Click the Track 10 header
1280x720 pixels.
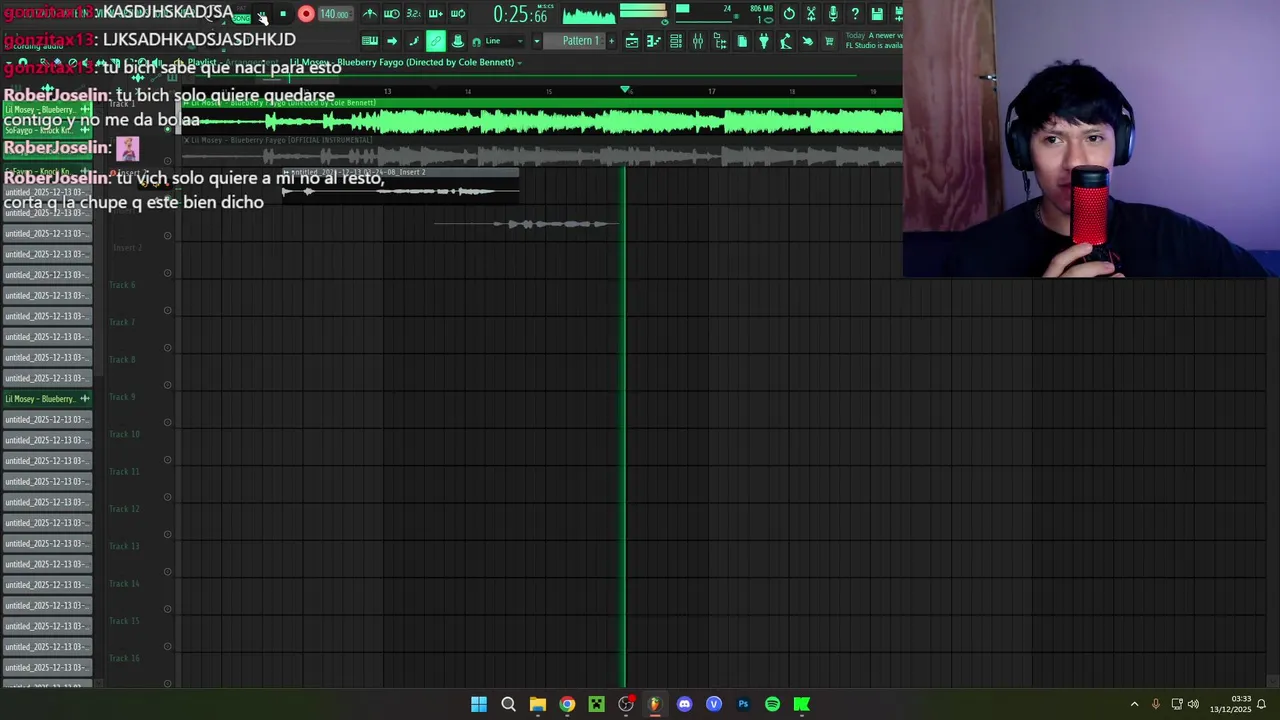(x=124, y=434)
